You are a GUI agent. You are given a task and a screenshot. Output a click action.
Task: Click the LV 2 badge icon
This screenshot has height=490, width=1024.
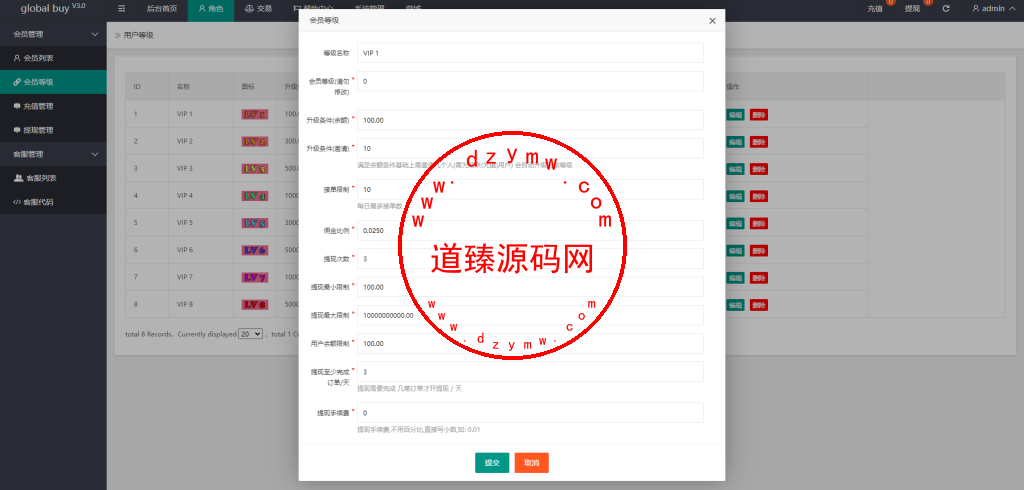click(255, 142)
